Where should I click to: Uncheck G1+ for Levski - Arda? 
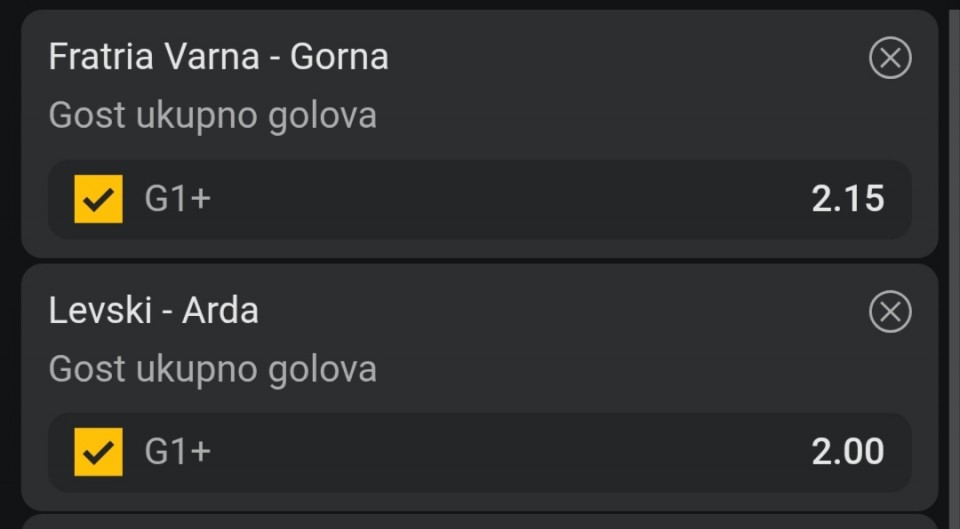98,452
